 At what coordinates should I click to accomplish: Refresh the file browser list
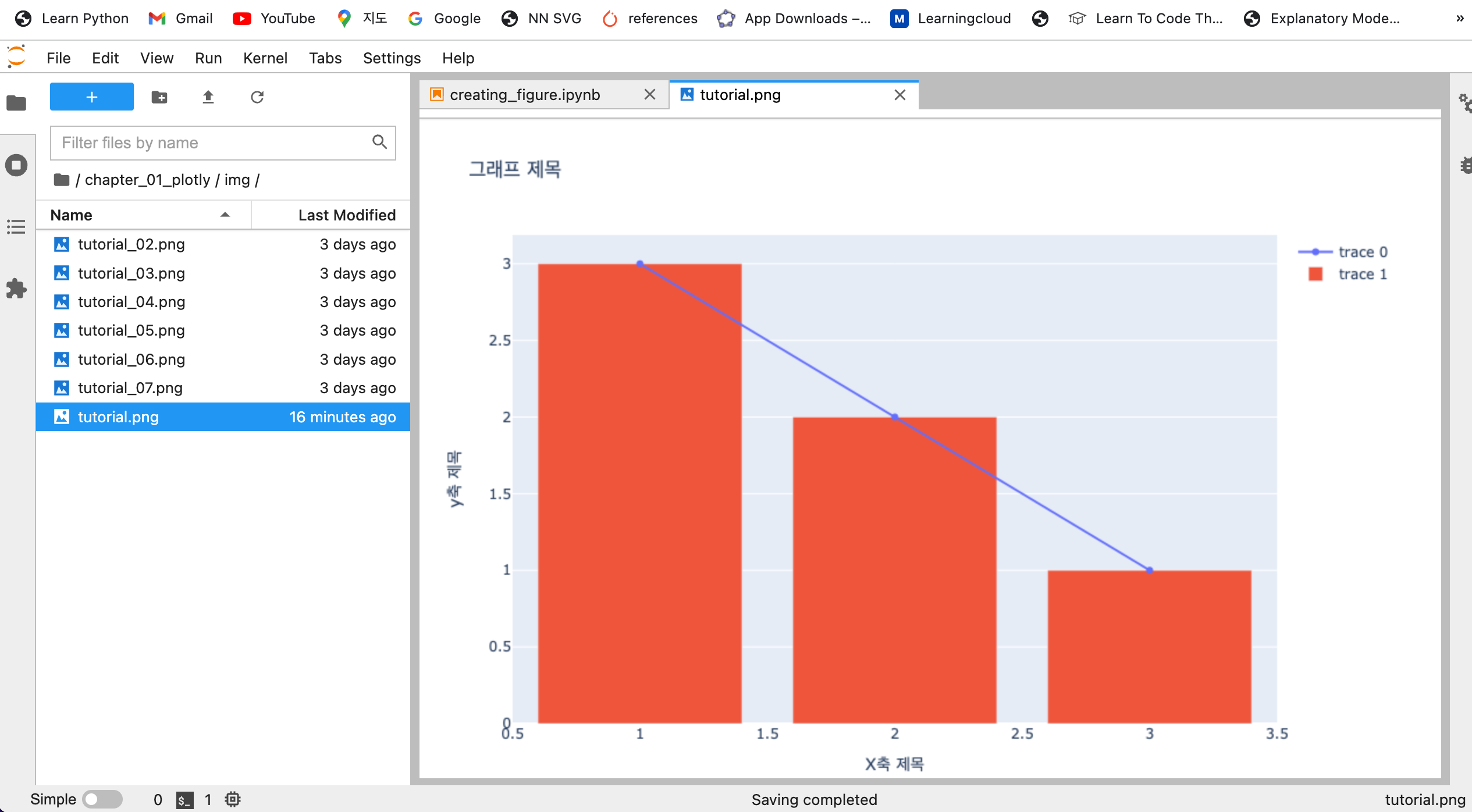[x=257, y=97]
